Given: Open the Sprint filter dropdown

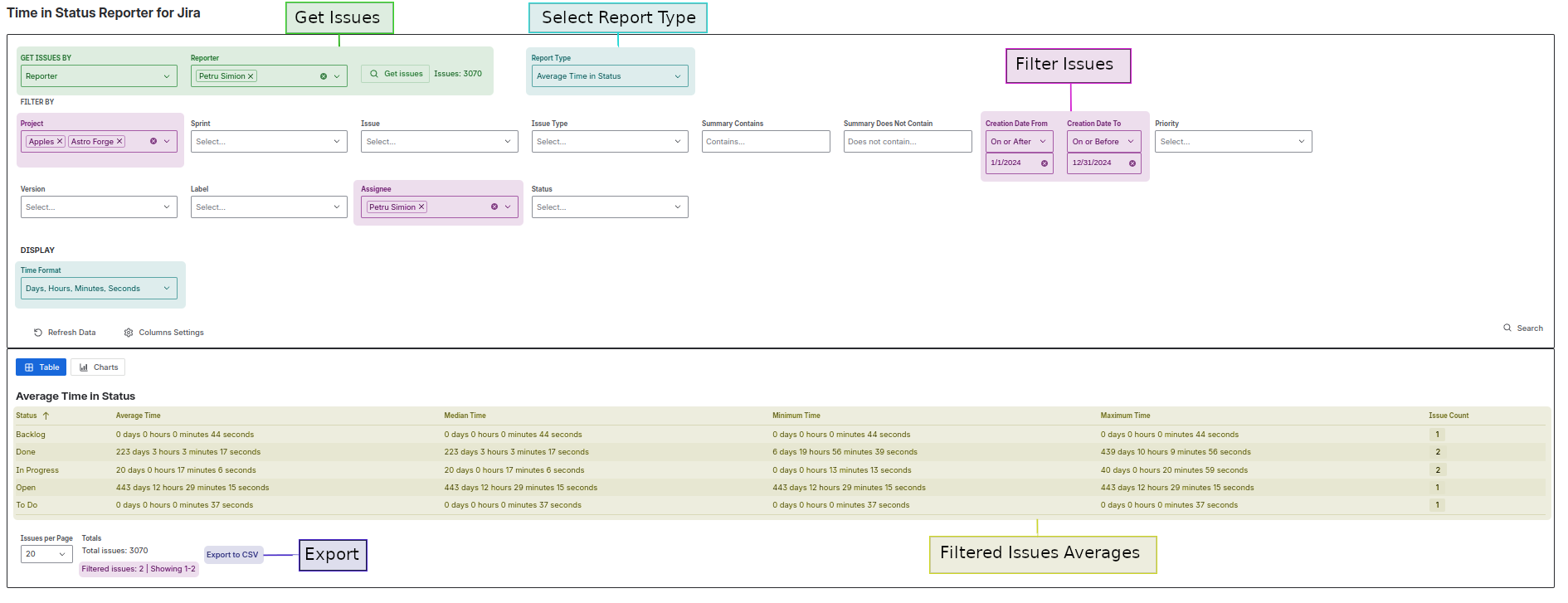Looking at the screenshot, I should click(269, 142).
